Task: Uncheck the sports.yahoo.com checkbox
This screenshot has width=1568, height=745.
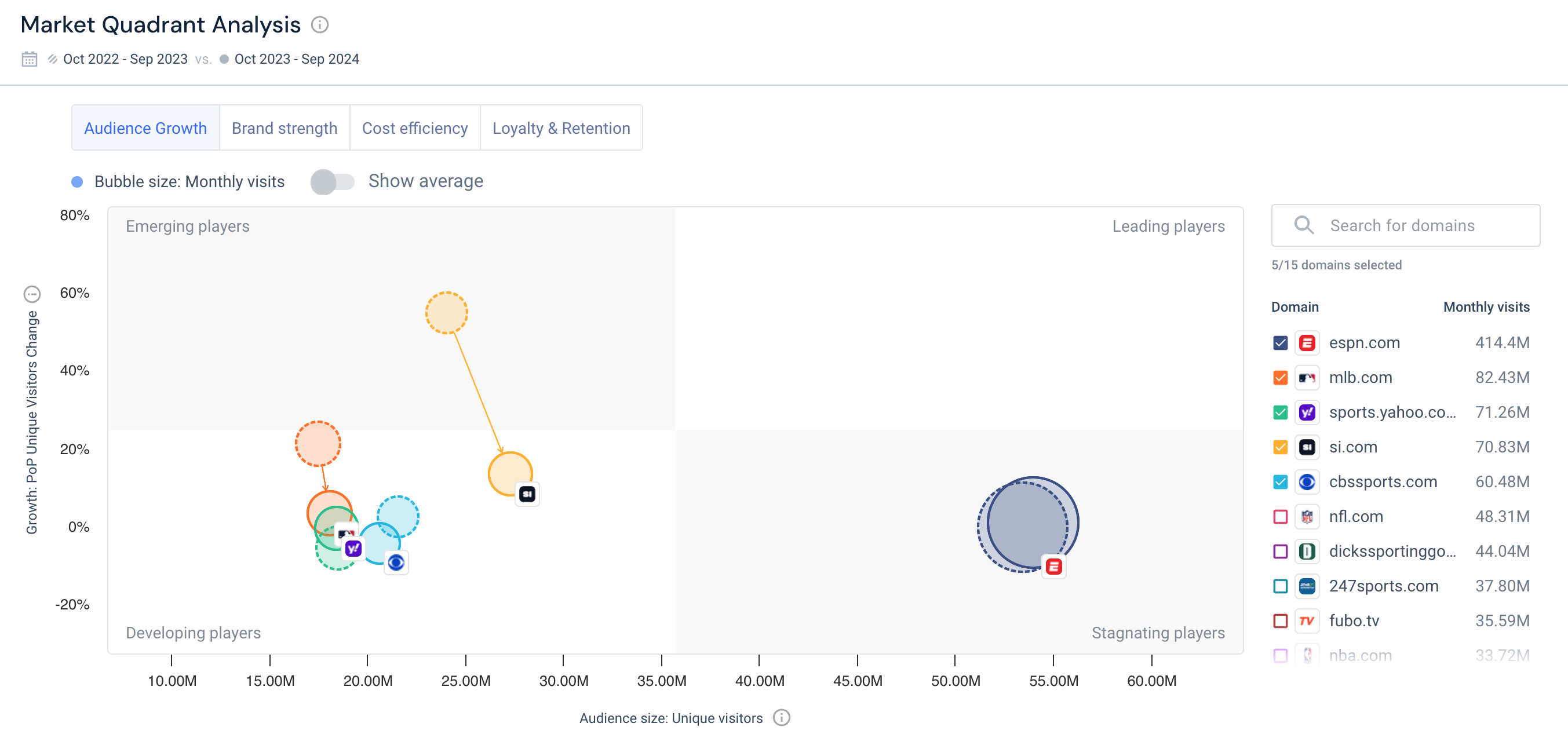Action: (x=1280, y=412)
